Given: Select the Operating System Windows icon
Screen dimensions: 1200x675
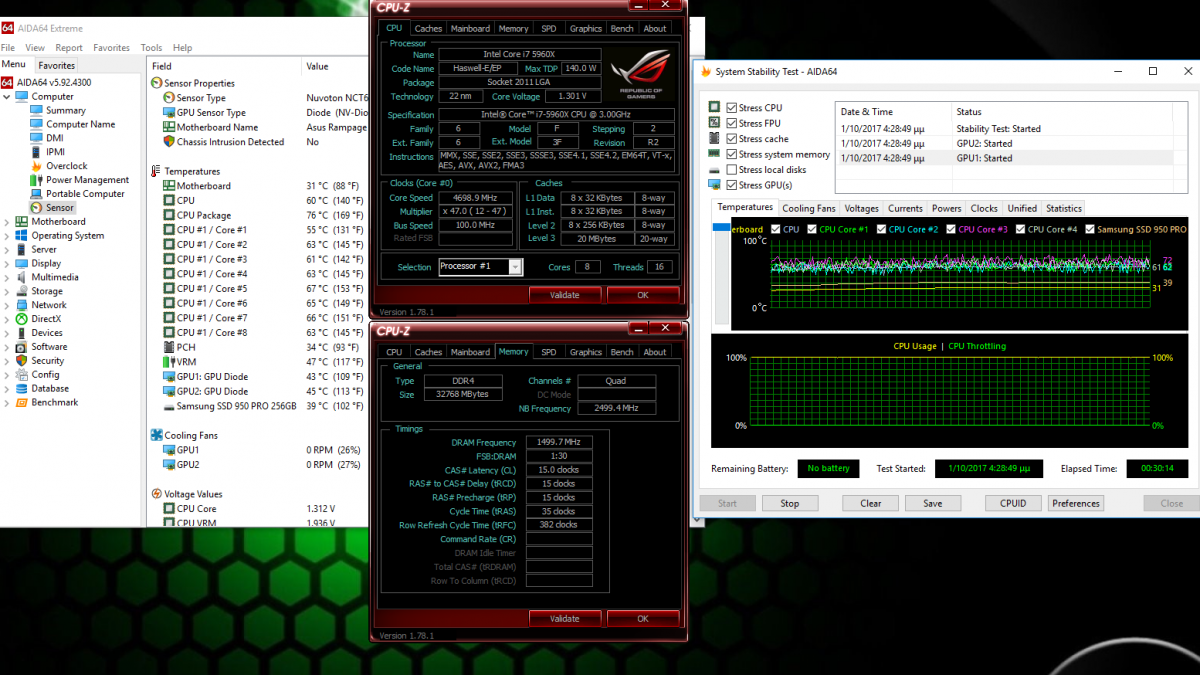Looking at the screenshot, I should click(x=21, y=236).
